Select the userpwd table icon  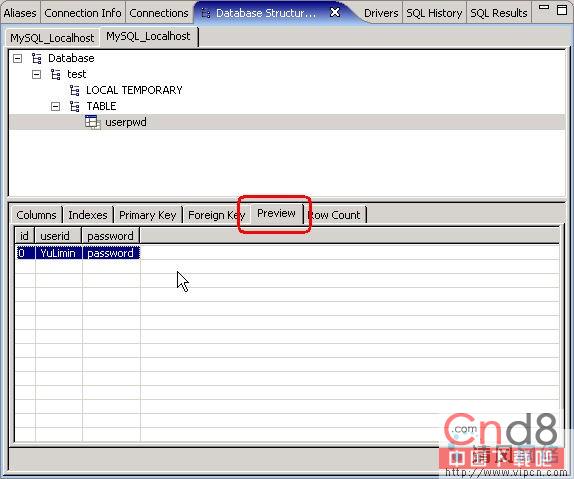coord(93,122)
